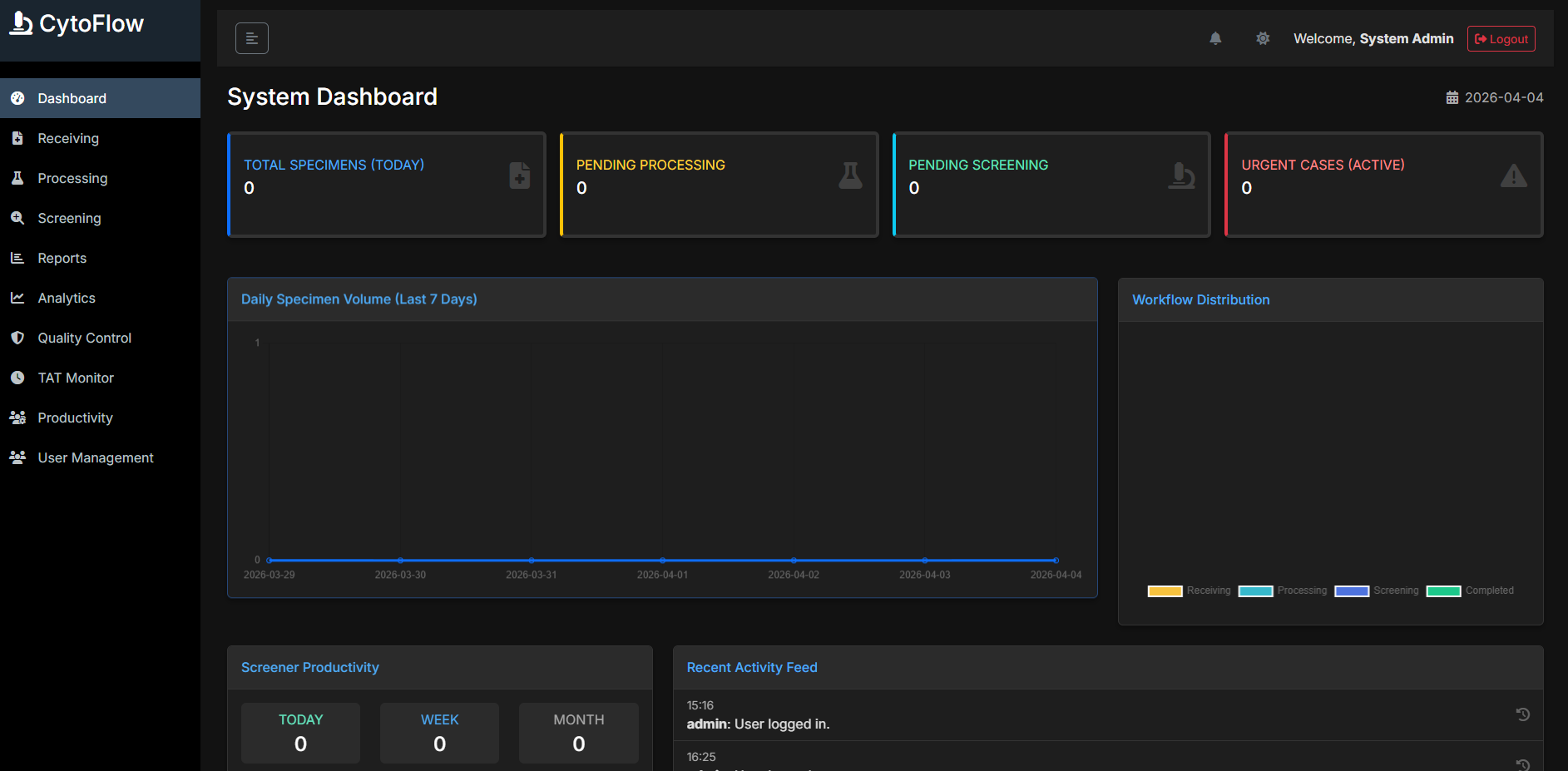The height and width of the screenshot is (771, 1568).
Task: Click the Screening magnifier icon in sidebar
Action: click(17, 218)
